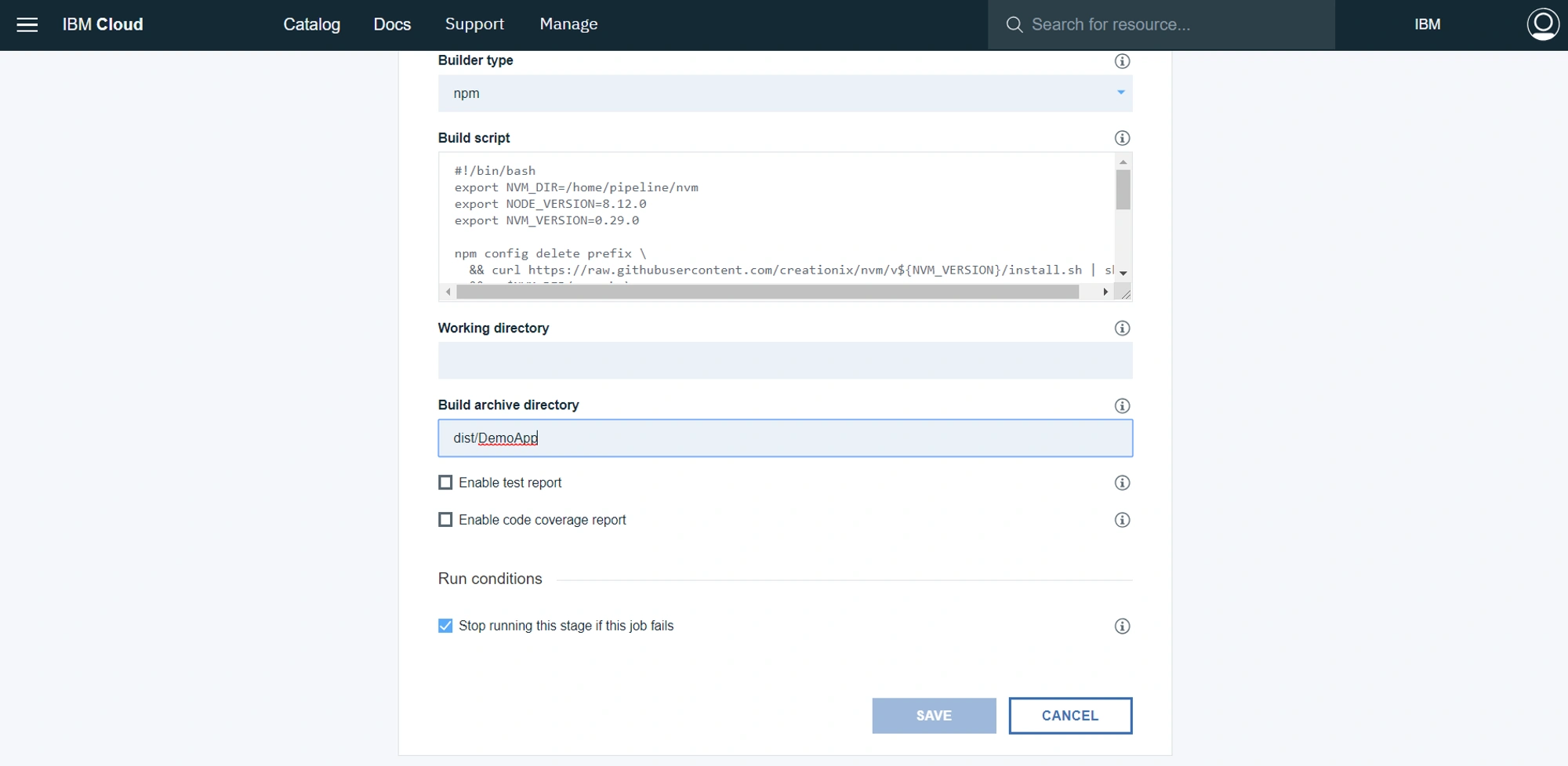Open the Support menu

click(474, 24)
